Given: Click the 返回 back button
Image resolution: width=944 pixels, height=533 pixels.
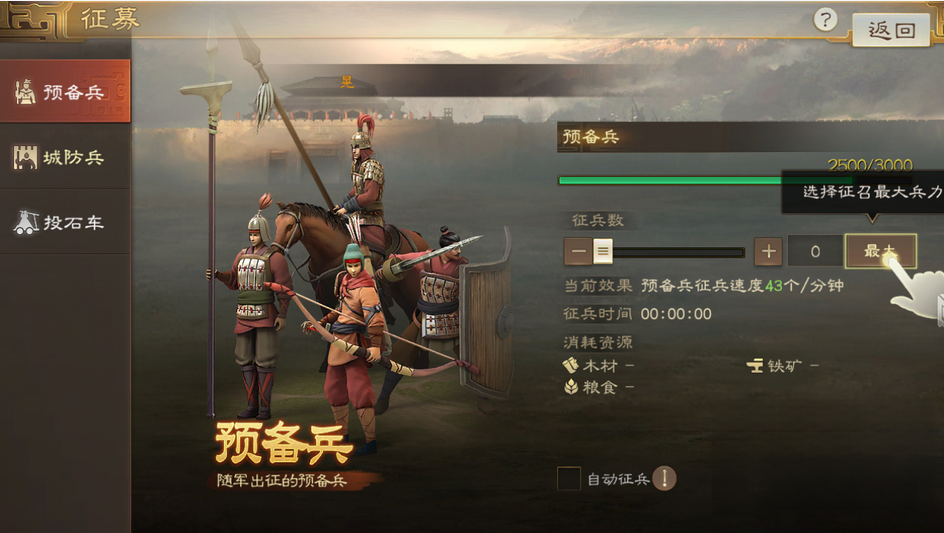Looking at the screenshot, I should click(x=891, y=30).
